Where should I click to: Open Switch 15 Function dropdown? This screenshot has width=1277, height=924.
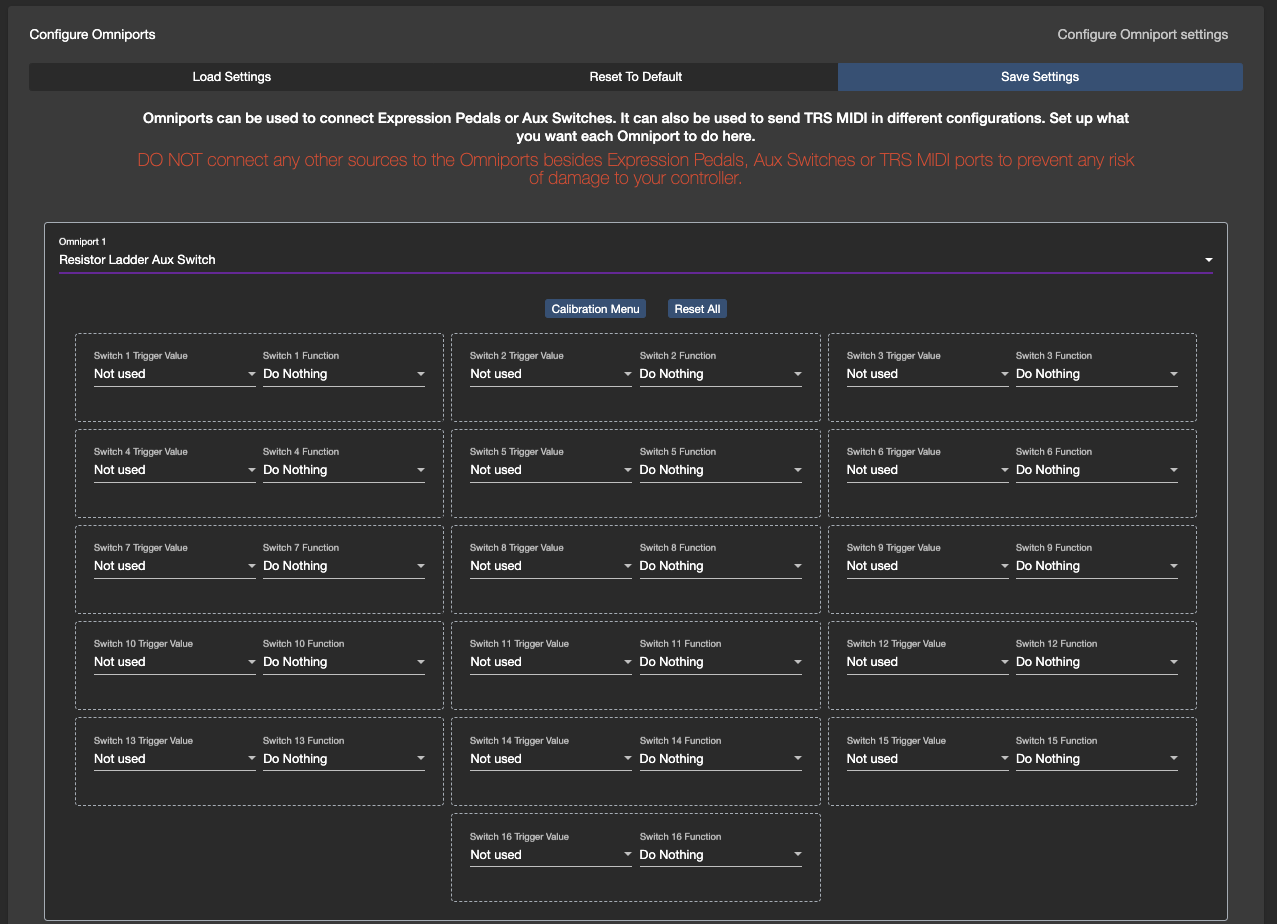tap(1096, 759)
